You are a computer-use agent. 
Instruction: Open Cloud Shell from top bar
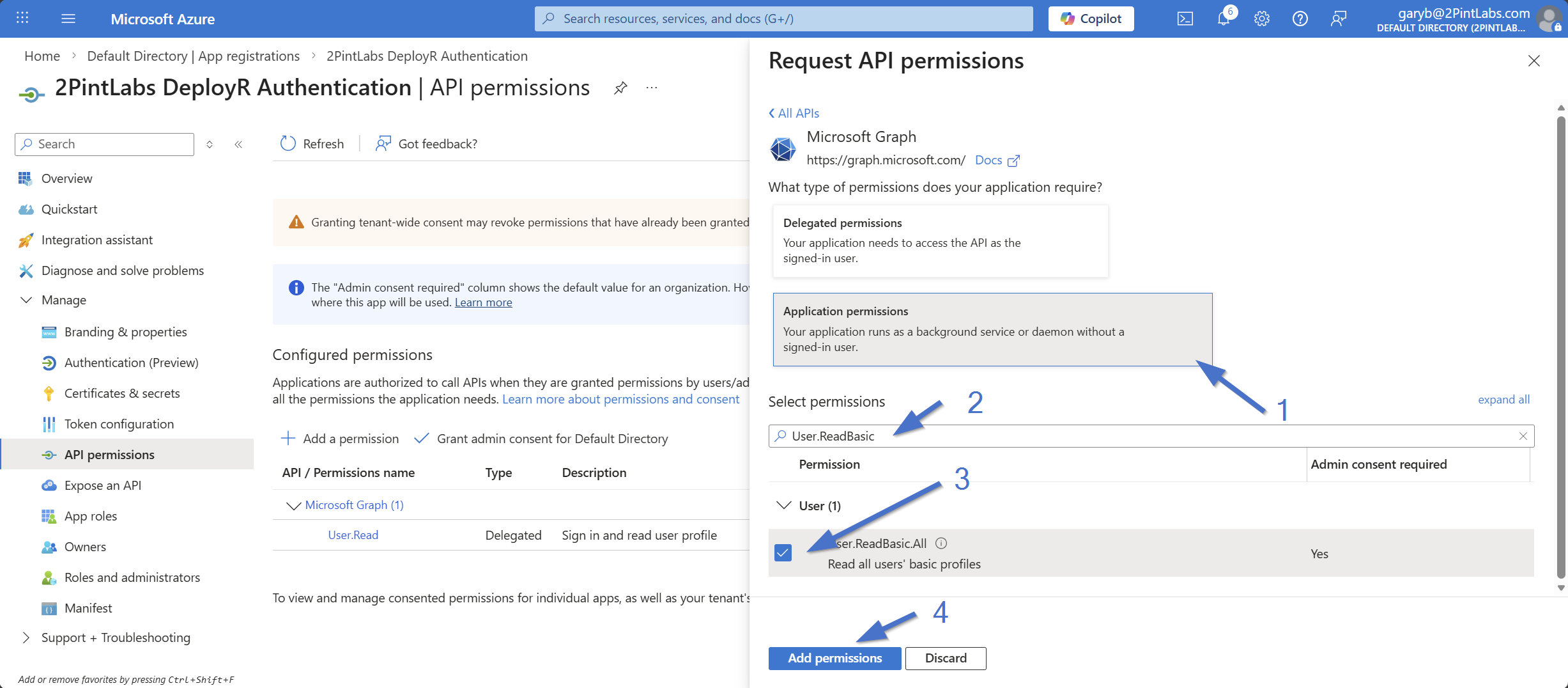[x=1185, y=19]
